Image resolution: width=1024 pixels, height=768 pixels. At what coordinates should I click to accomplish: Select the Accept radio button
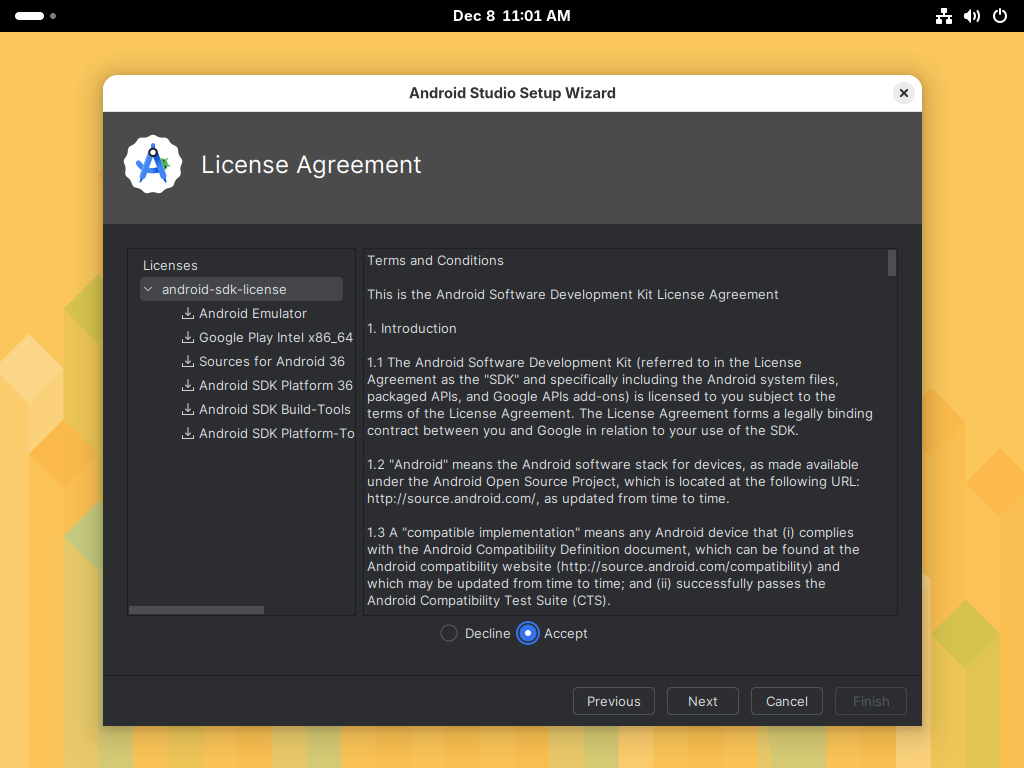528,633
